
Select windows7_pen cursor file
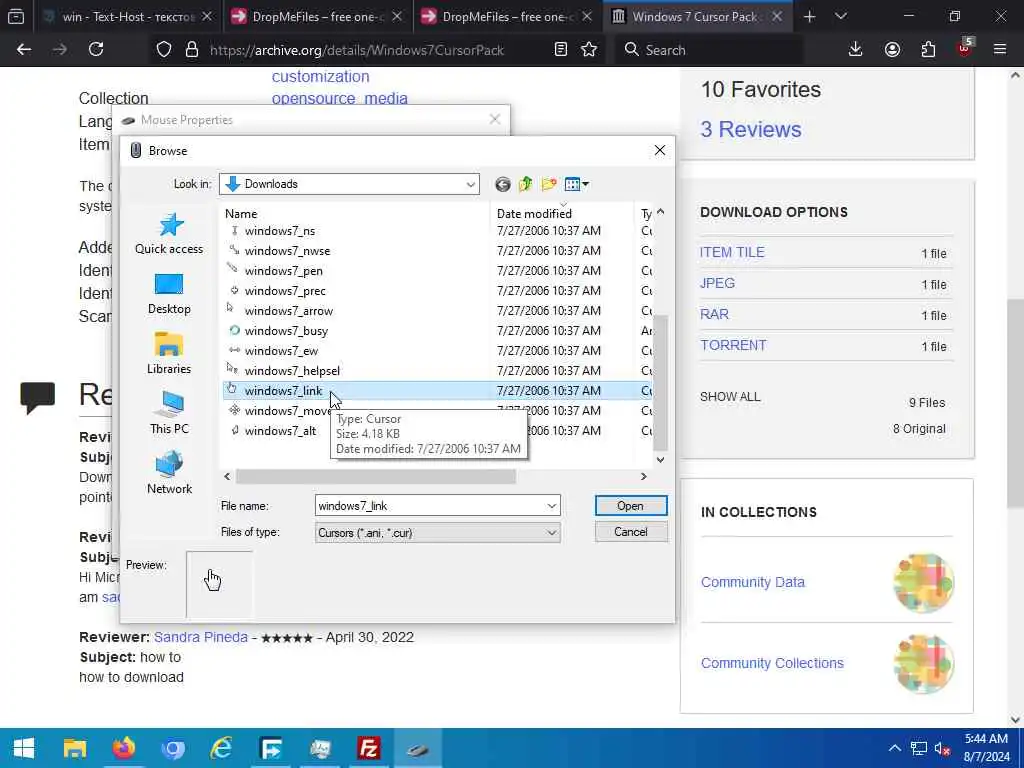click(283, 270)
